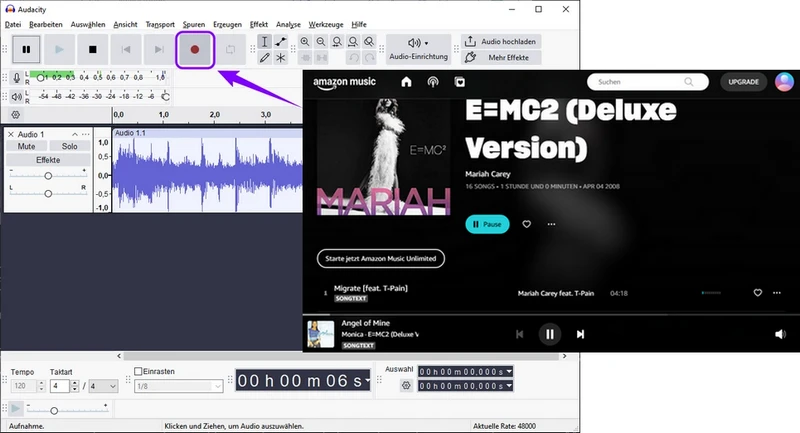Click Audio 1 pan slider handle

click(x=48, y=193)
